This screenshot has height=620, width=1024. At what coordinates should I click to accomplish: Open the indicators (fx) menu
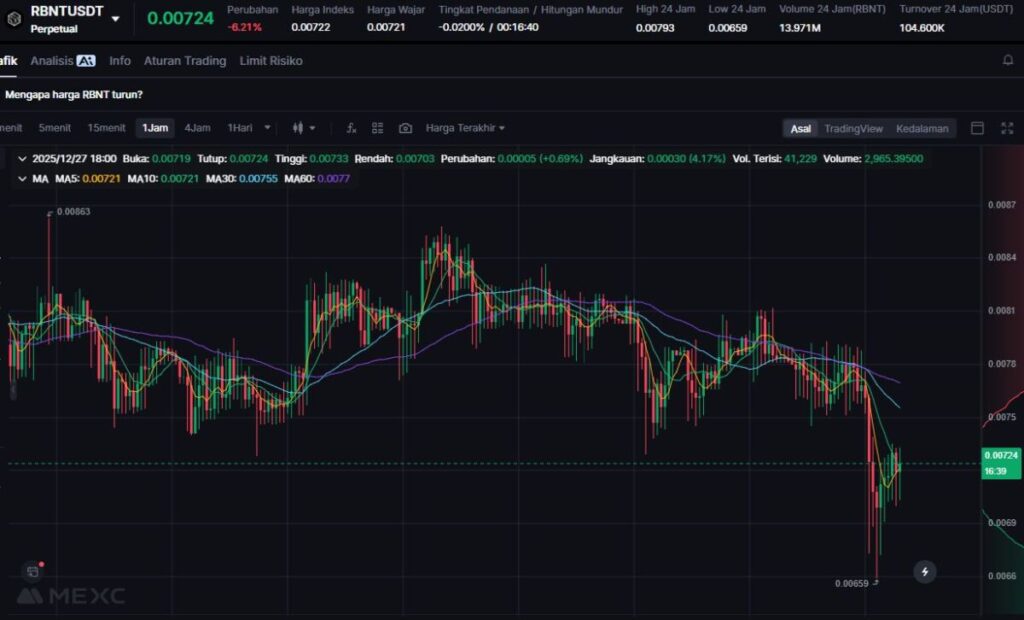point(351,128)
